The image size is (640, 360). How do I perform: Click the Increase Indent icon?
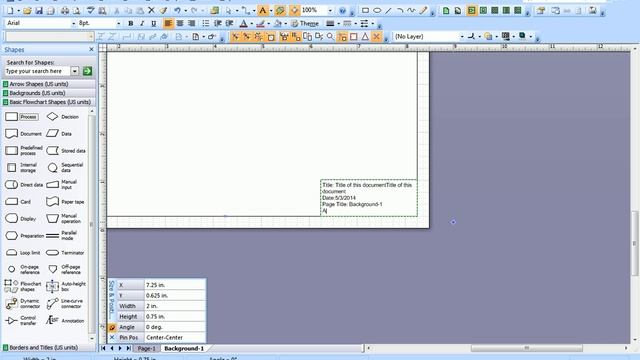(229, 24)
